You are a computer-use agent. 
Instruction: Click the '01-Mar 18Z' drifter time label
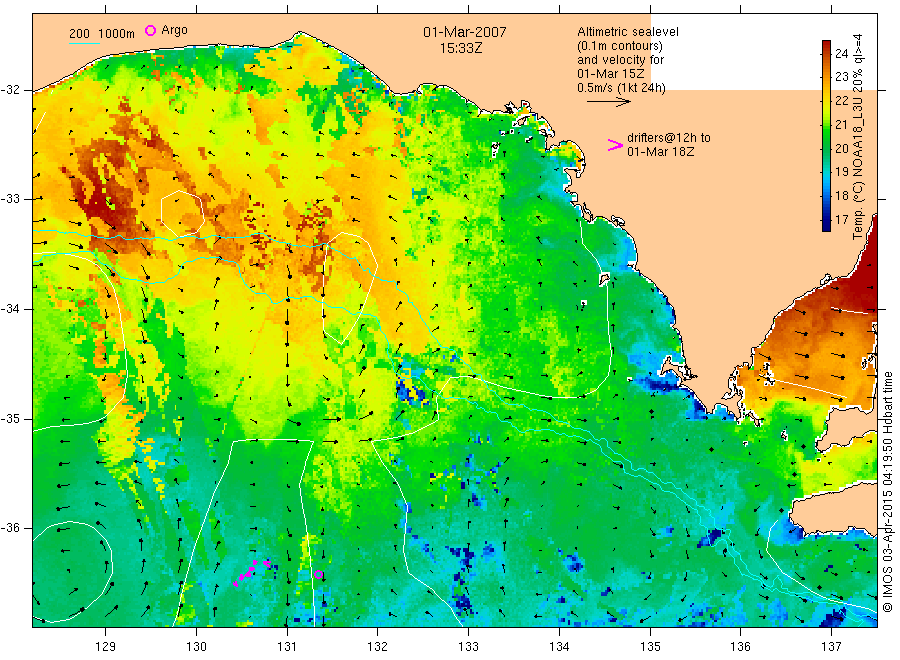pyautogui.click(x=661, y=152)
